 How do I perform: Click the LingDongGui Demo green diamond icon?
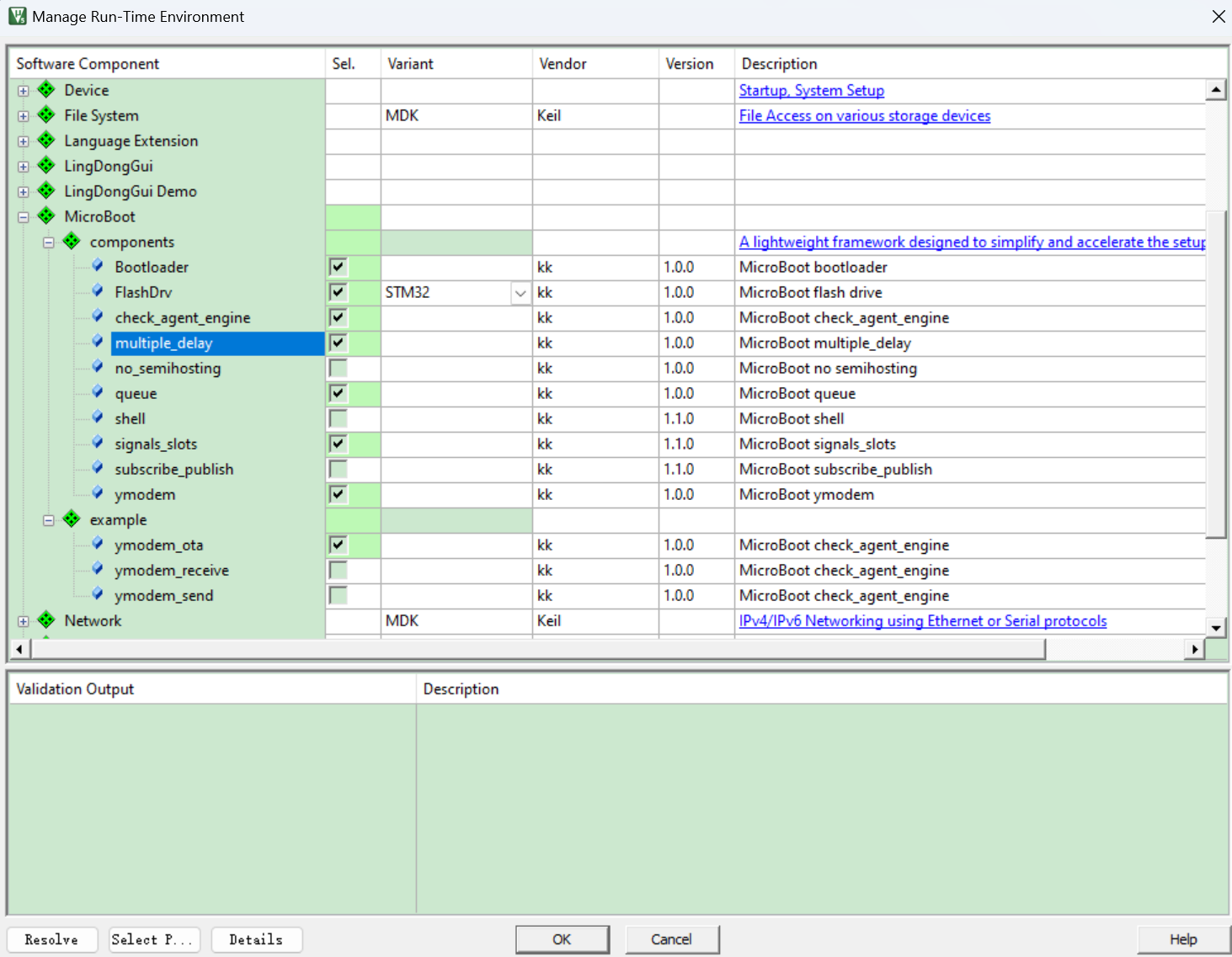[x=46, y=191]
